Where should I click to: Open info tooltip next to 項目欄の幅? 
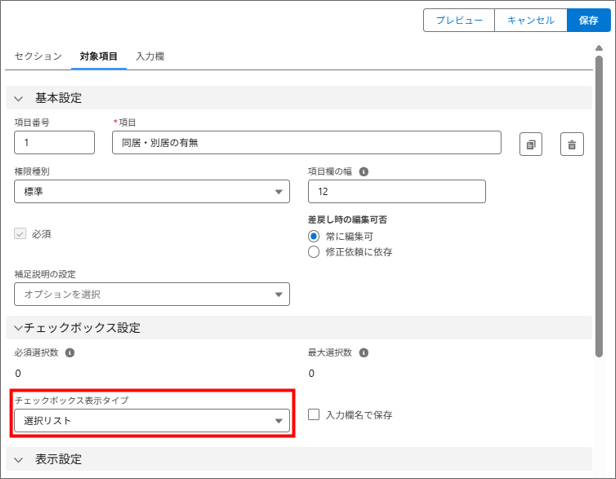point(364,172)
